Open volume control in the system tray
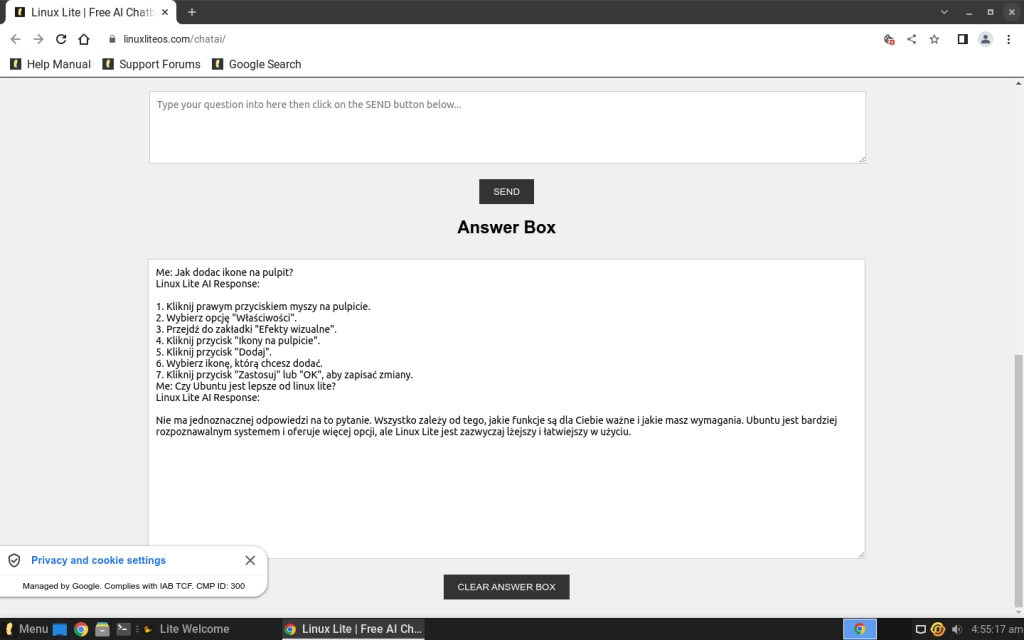The height and width of the screenshot is (640, 1024). click(956, 629)
